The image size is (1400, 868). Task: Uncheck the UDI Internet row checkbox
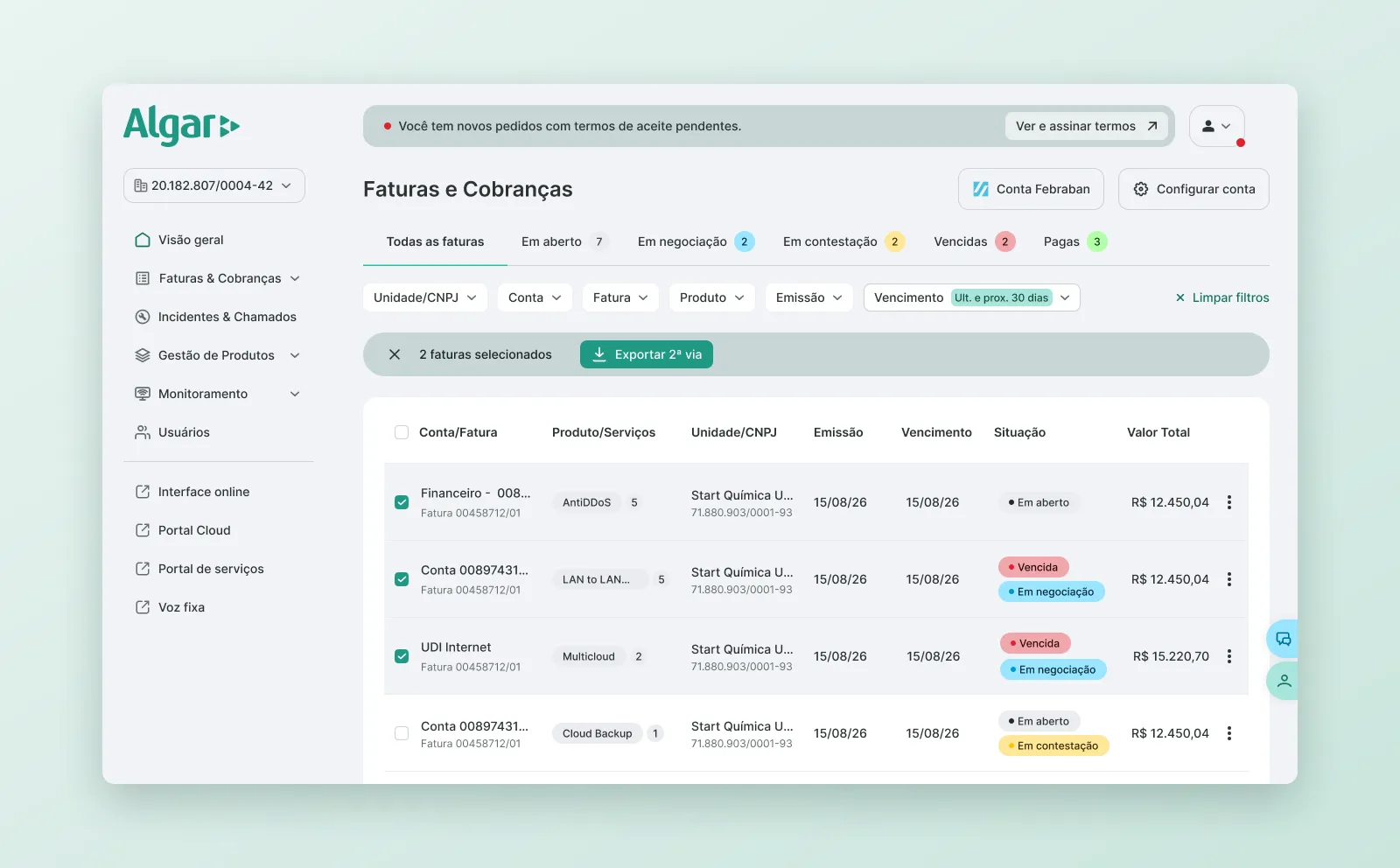[402, 656]
